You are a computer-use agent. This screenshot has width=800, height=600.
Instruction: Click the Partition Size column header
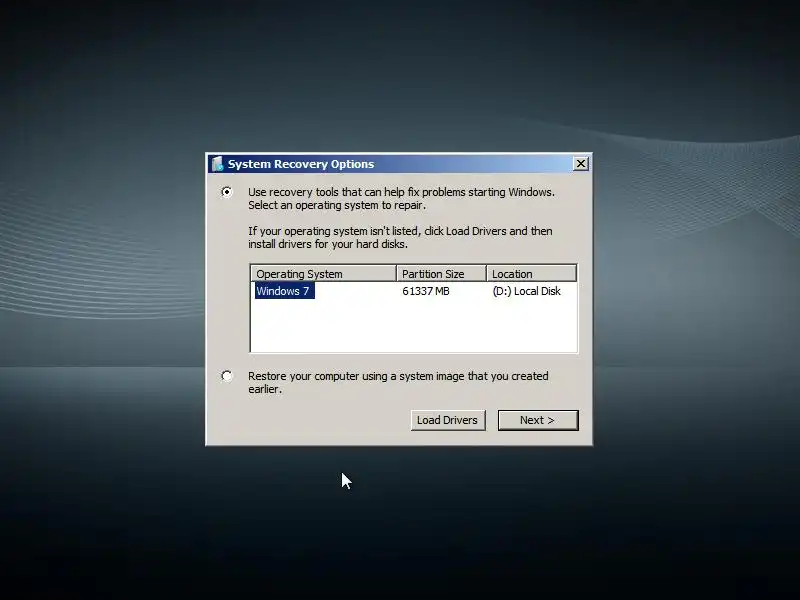coord(441,273)
